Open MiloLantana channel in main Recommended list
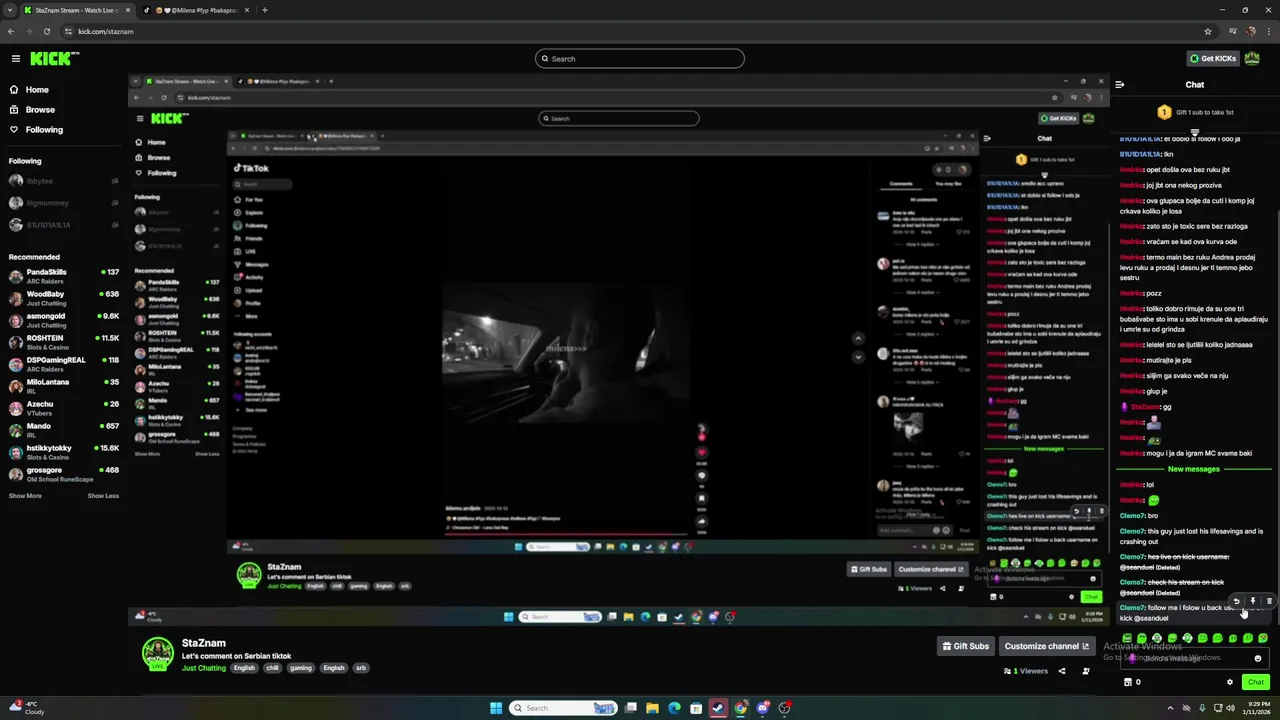Screen dimensions: 1280x720 pos(62,386)
